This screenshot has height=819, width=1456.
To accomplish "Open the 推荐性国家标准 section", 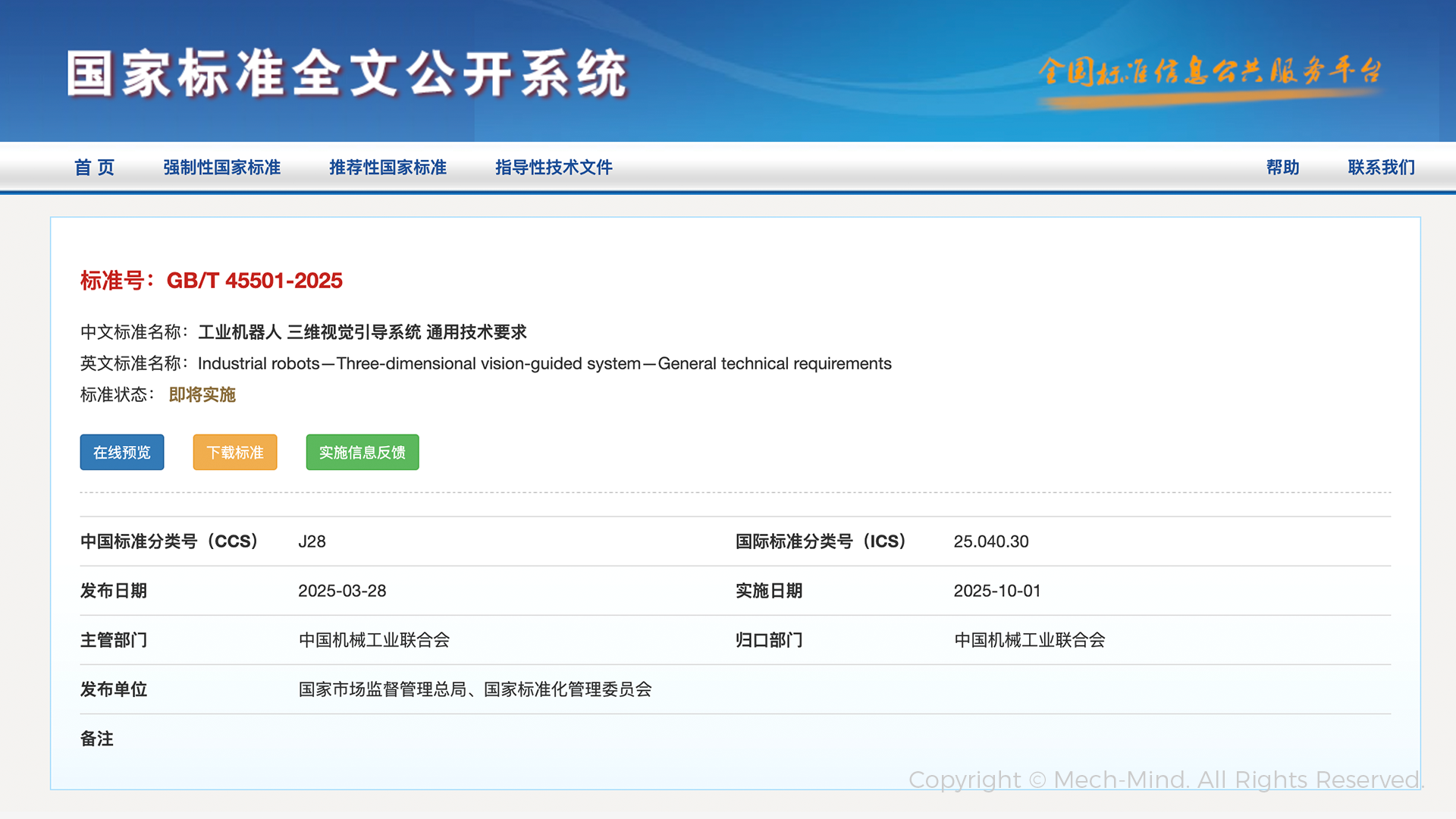I will pyautogui.click(x=388, y=168).
